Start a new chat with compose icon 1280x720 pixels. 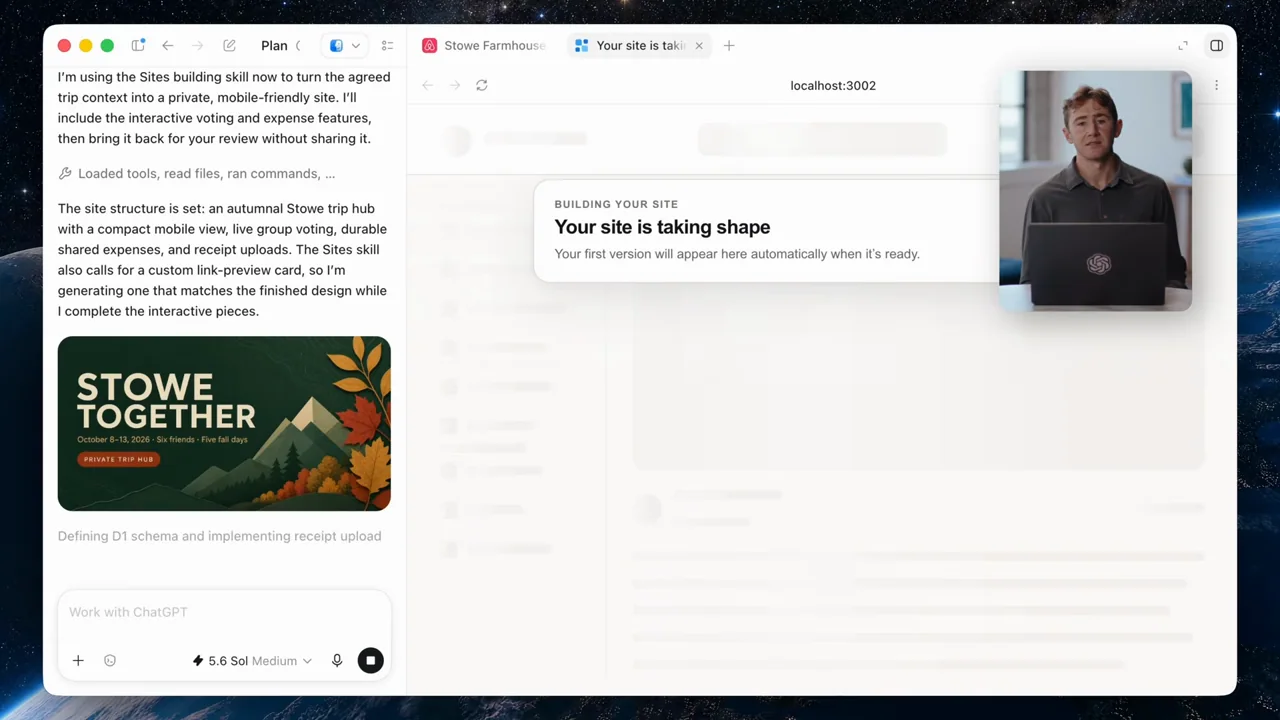229,45
